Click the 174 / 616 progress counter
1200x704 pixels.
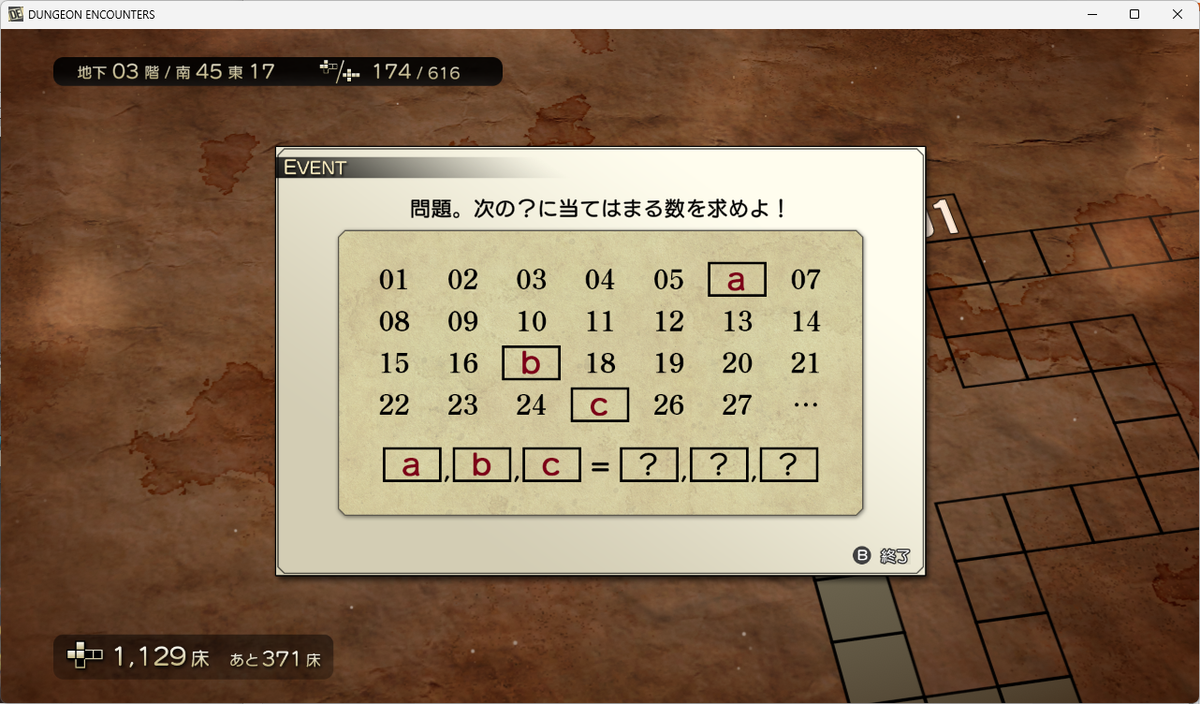click(416, 71)
